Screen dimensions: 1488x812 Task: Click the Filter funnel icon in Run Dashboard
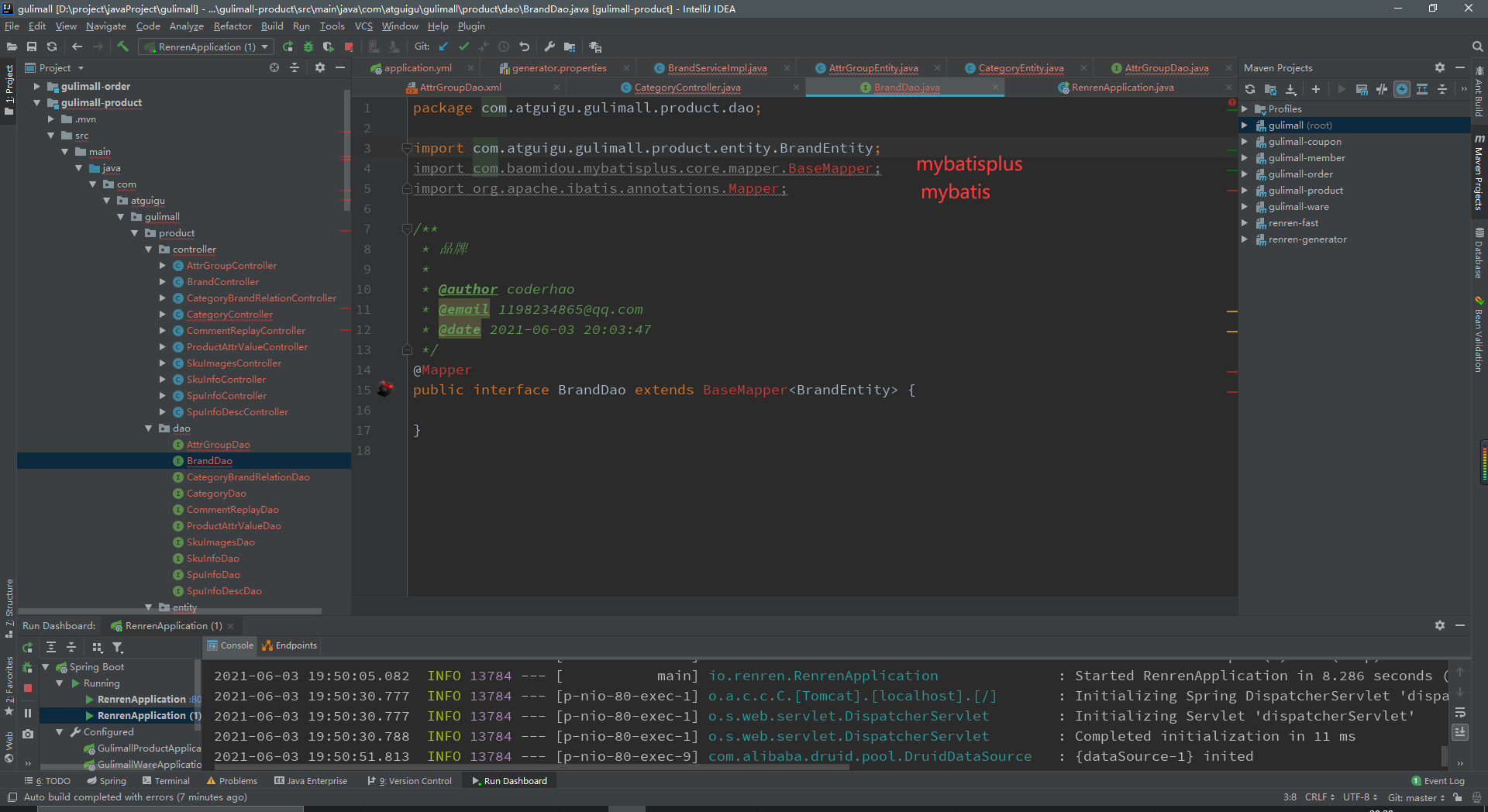click(x=117, y=647)
